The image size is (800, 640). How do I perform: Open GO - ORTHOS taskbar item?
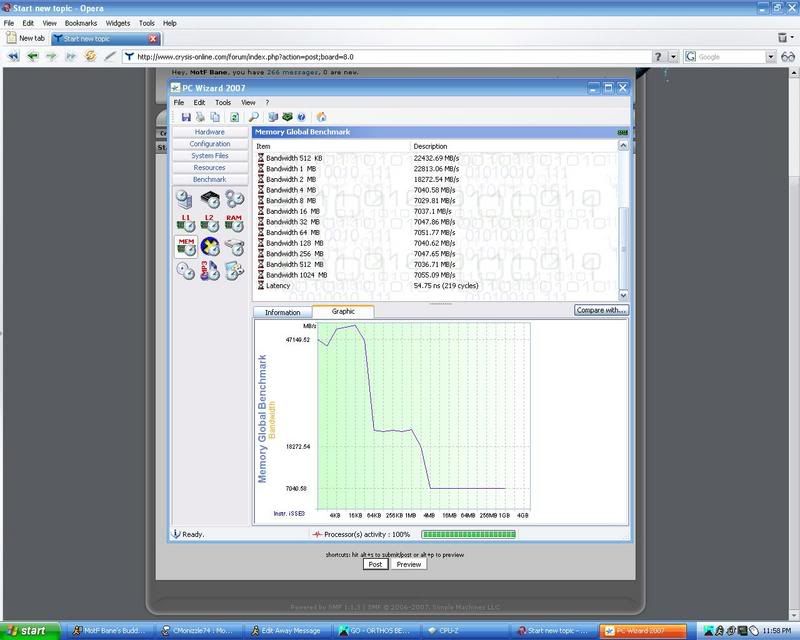pos(377,631)
